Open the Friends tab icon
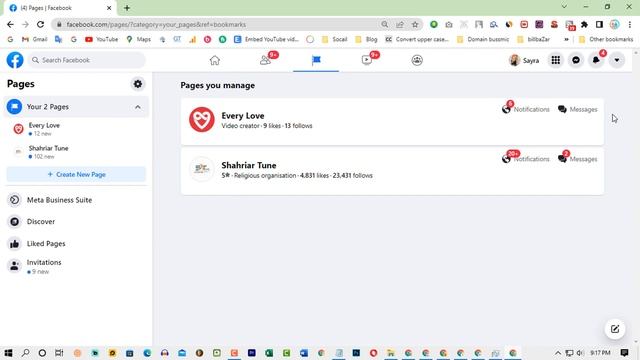640x360 pixels. pyautogui.click(x=265, y=60)
